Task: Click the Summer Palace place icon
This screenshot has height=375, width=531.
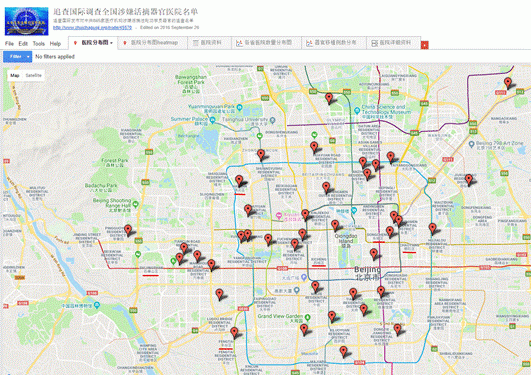Action: tap(212, 120)
